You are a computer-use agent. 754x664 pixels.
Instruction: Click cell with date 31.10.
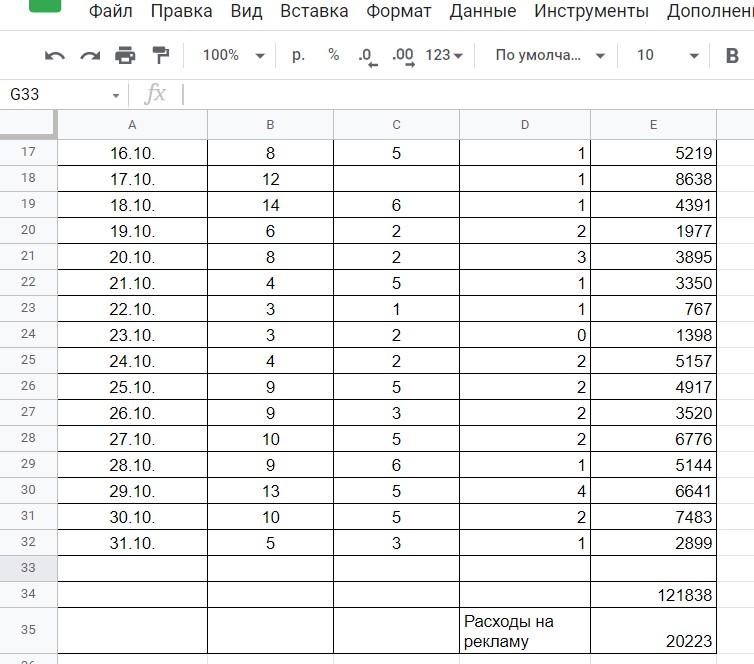coord(132,543)
